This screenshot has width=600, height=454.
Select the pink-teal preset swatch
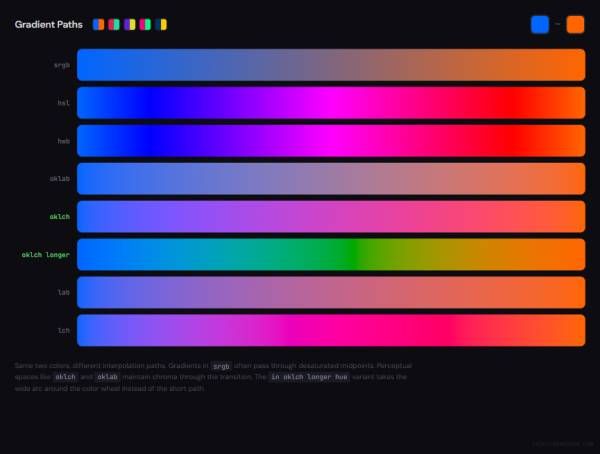(x=114, y=24)
